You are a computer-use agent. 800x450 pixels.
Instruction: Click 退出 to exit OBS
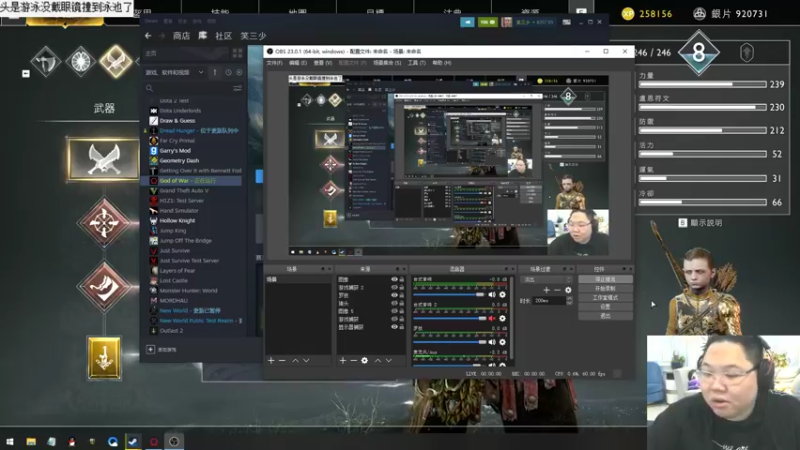coord(606,316)
